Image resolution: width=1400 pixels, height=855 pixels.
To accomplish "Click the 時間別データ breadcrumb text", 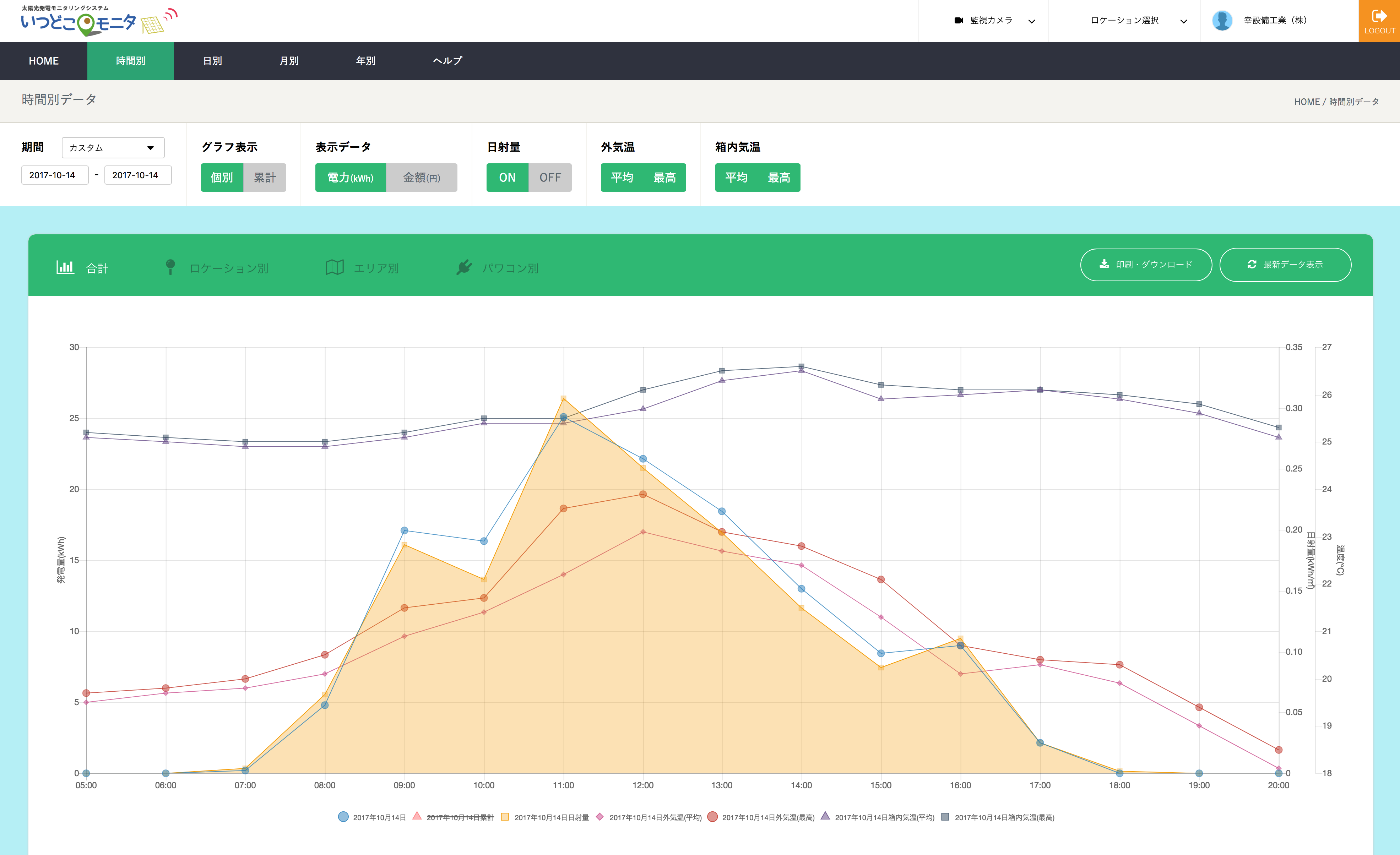I will [1353, 102].
